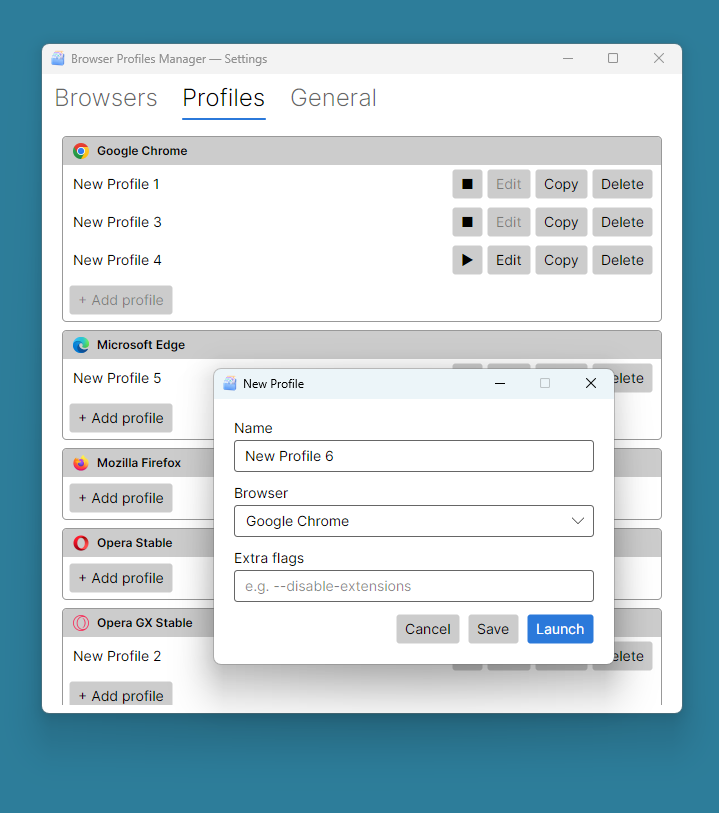Select the New Profile 5 row text
Viewport: 719px width, 813px height.
coord(117,378)
